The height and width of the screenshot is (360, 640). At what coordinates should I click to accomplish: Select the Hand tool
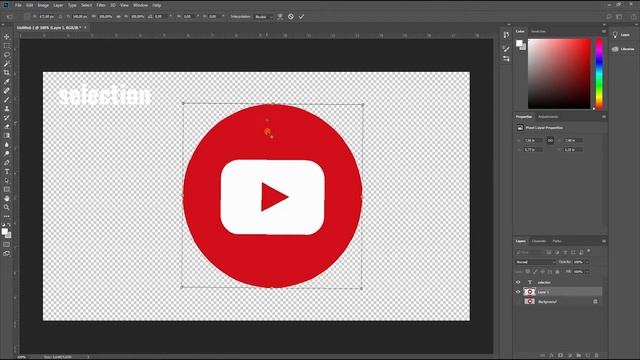(7, 198)
